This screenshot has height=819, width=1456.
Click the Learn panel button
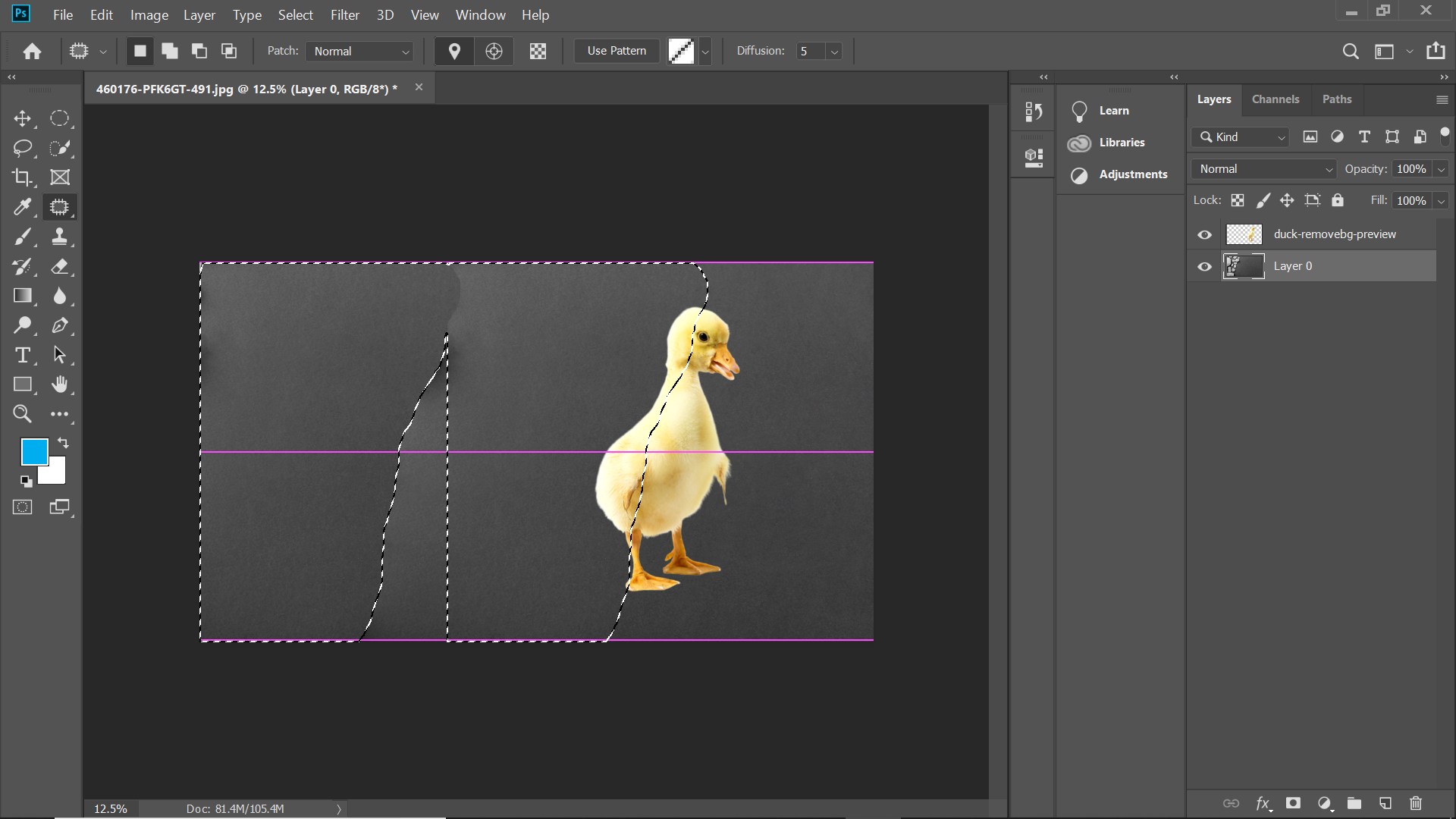1113,110
